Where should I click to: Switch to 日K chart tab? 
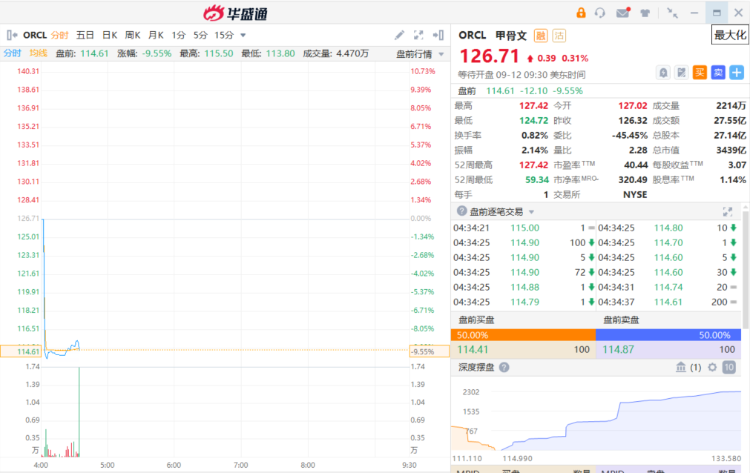click(x=109, y=35)
